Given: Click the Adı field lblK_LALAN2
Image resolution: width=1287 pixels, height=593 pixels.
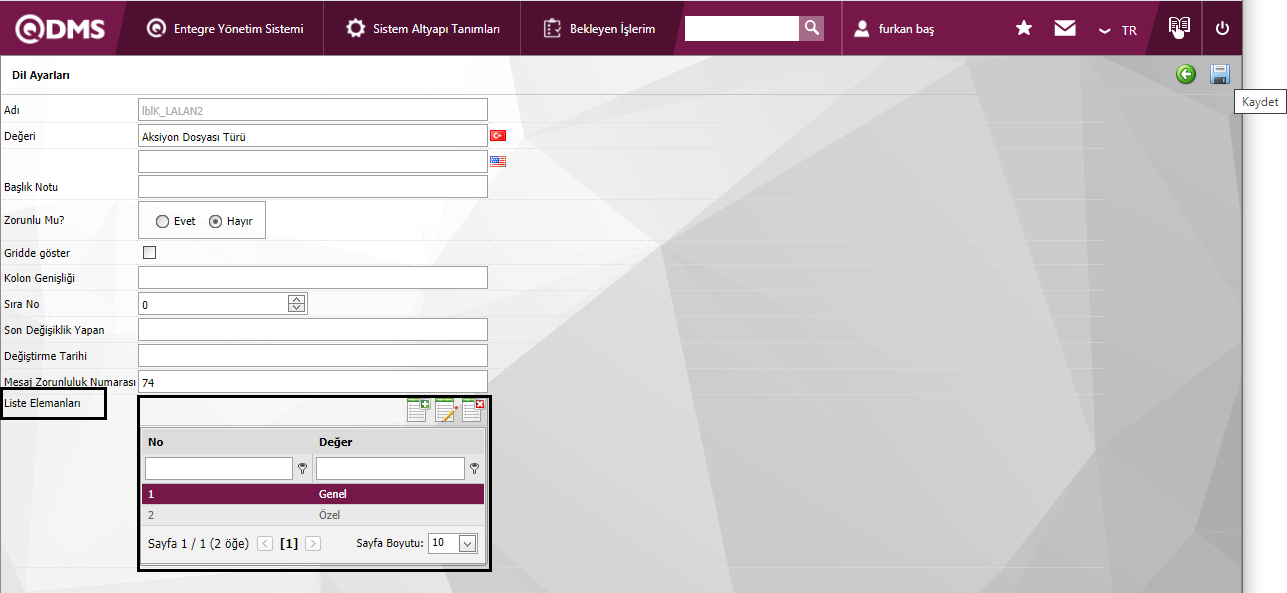Looking at the screenshot, I should [313, 109].
